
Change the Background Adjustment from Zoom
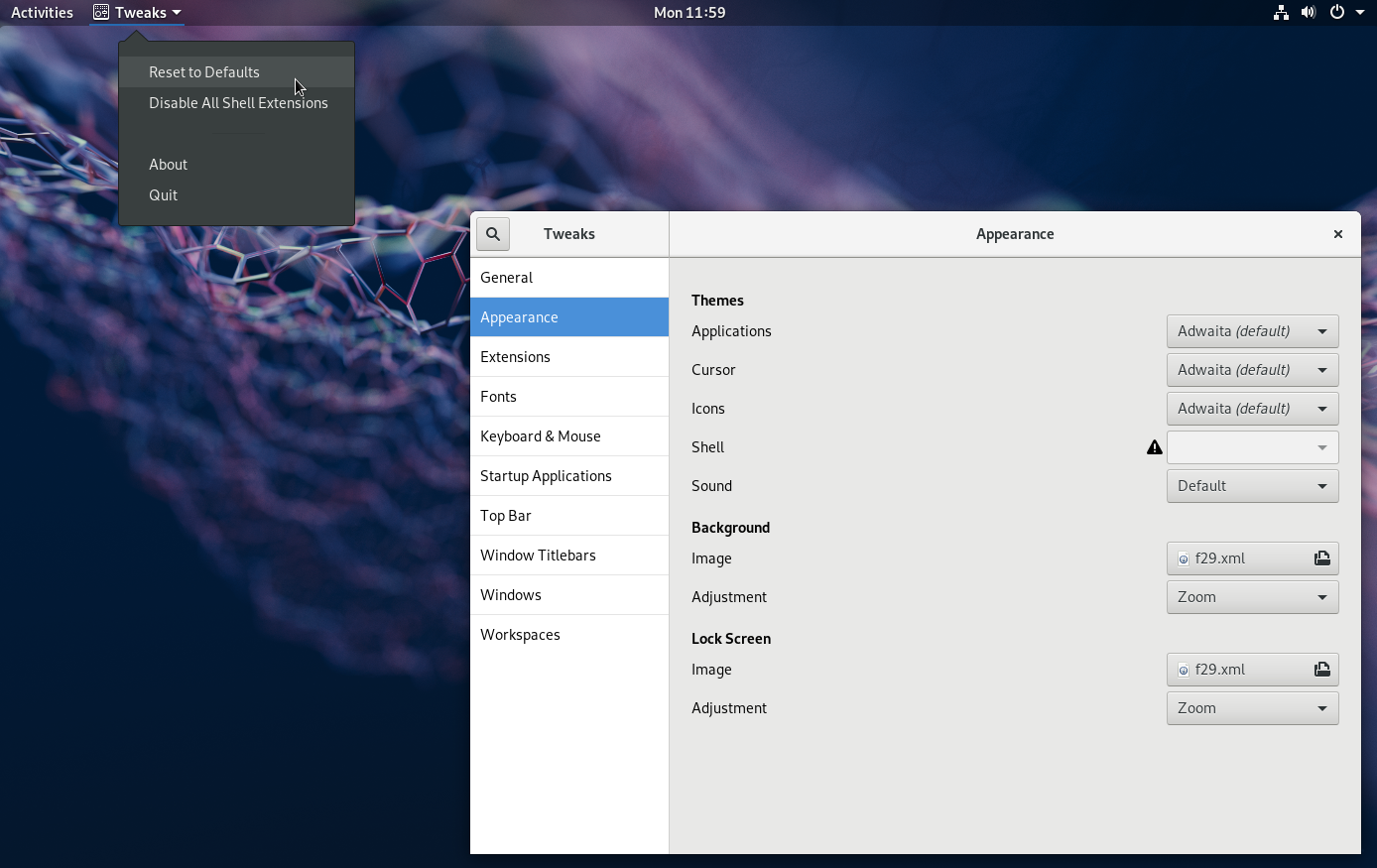point(1252,596)
